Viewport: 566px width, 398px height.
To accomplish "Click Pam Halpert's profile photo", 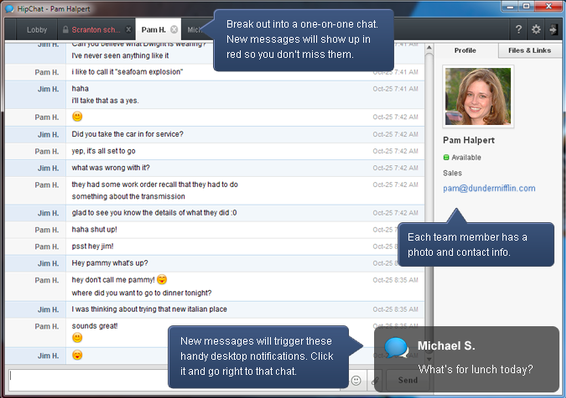I will click(x=478, y=97).
